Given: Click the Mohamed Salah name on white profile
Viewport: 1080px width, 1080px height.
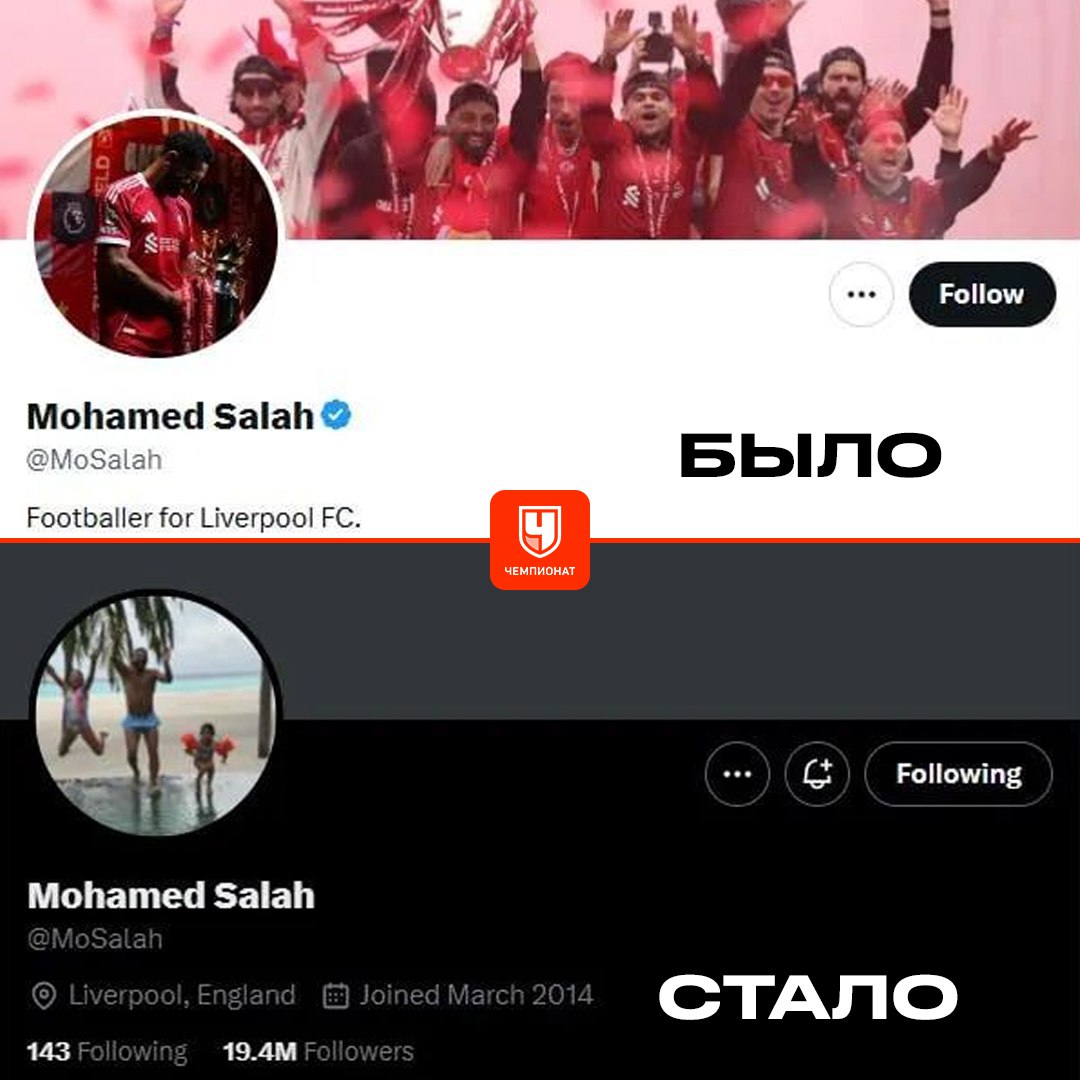Looking at the screenshot, I should (170, 416).
